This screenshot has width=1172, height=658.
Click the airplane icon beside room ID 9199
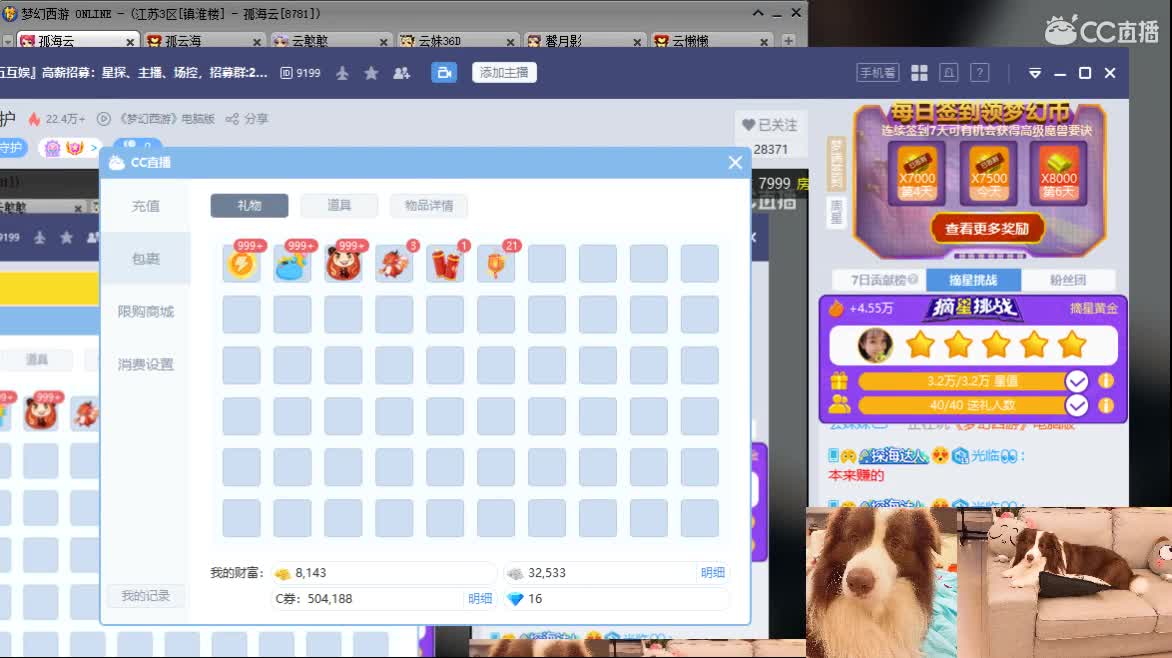point(342,73)
